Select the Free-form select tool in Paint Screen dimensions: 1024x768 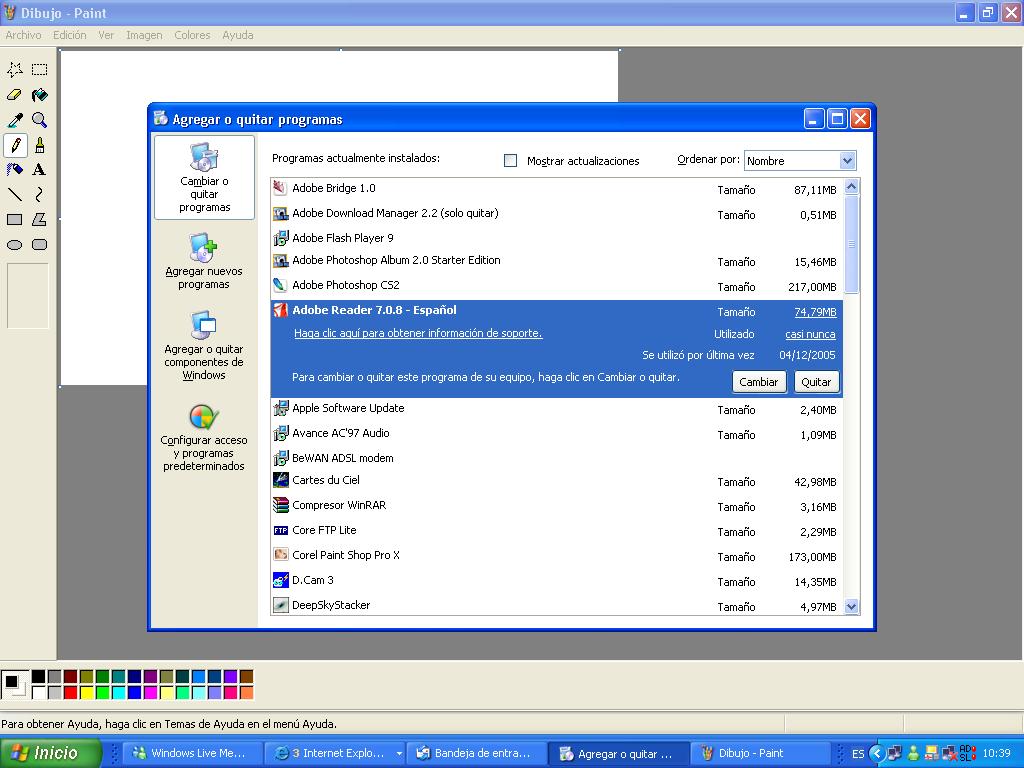tap(15, 69)
